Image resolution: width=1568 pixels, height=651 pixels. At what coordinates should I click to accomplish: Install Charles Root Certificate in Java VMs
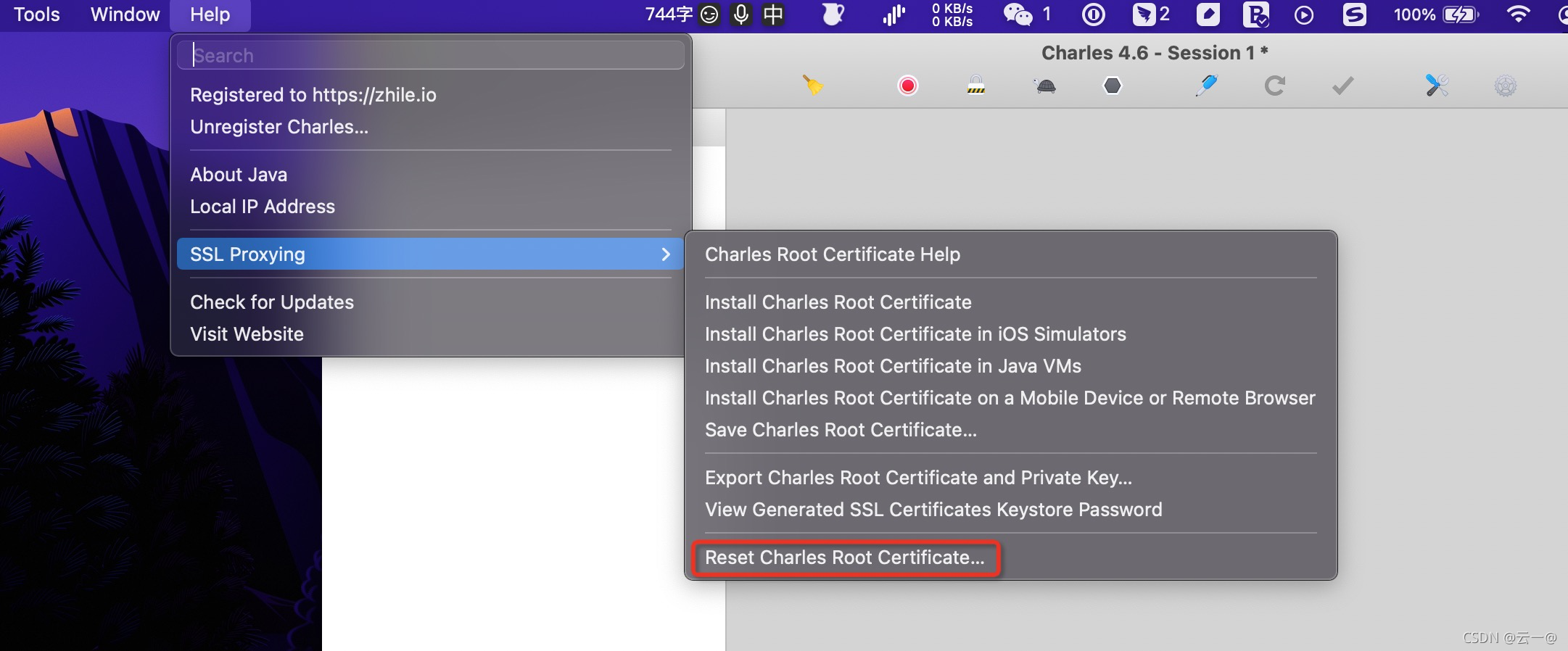tap(1011, 366)
